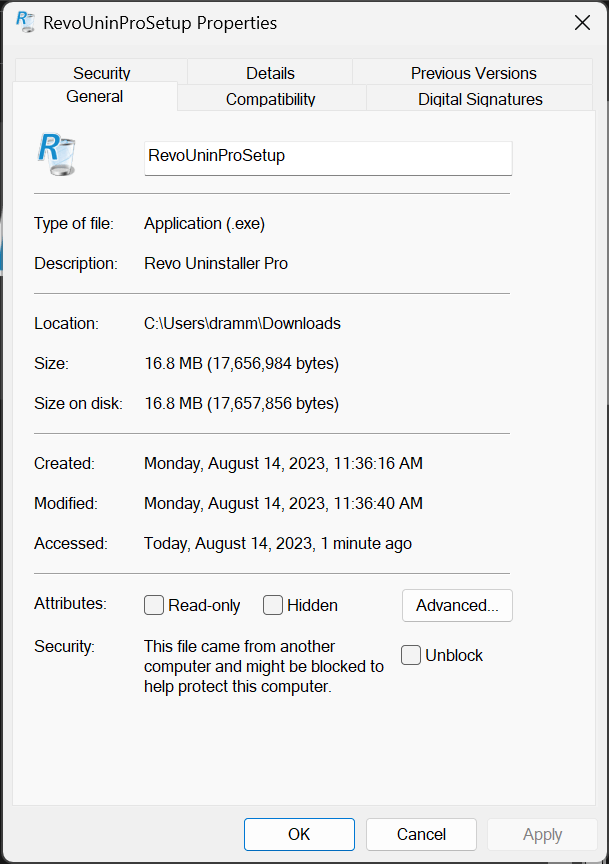The height and width of the screenshot is (864, 609).
Task: Switch to the Security tab
Action: [x=101, y=73]
